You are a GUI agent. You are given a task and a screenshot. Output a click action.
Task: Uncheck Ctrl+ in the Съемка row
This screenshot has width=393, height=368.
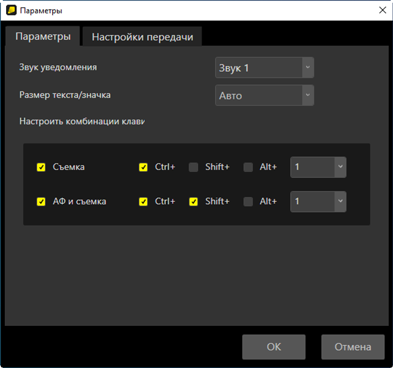143,167
